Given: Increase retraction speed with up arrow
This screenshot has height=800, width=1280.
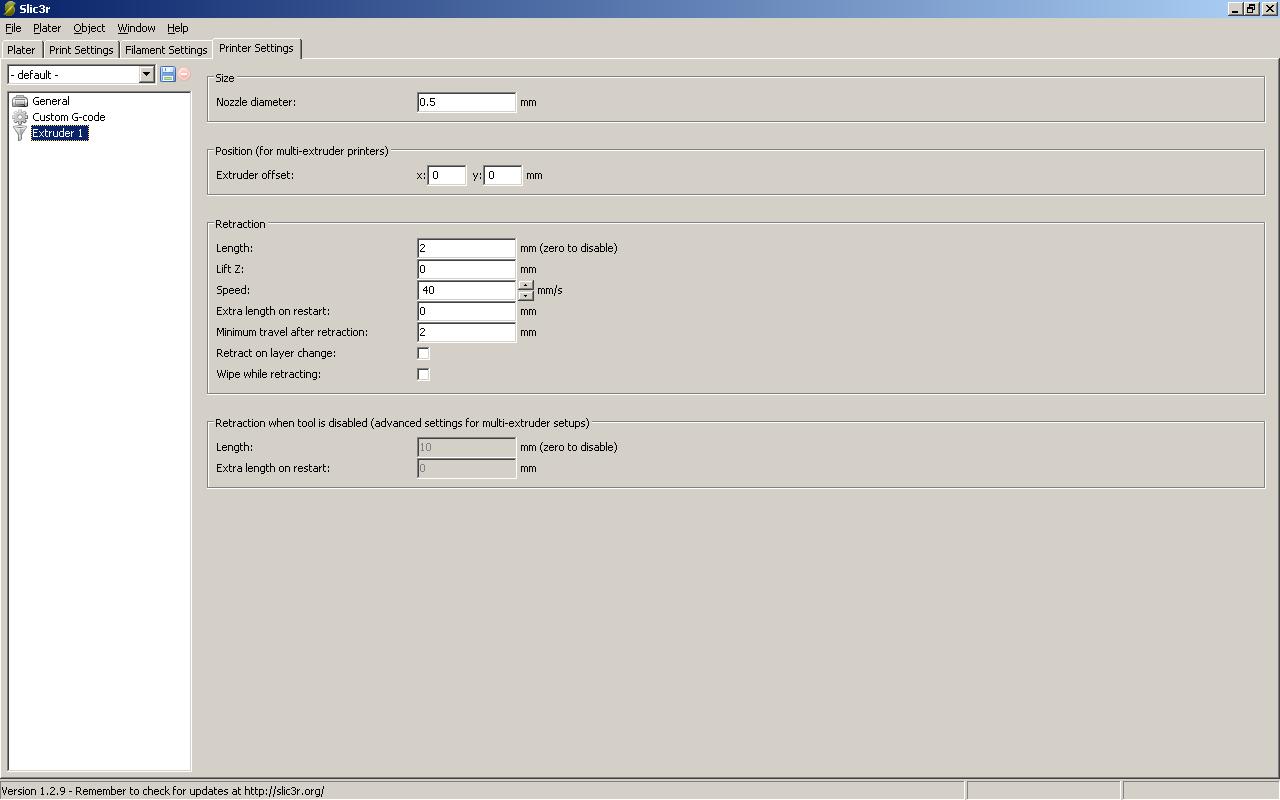Looking at the screenshot, I should pyautogui.click(x=526, y=285).
